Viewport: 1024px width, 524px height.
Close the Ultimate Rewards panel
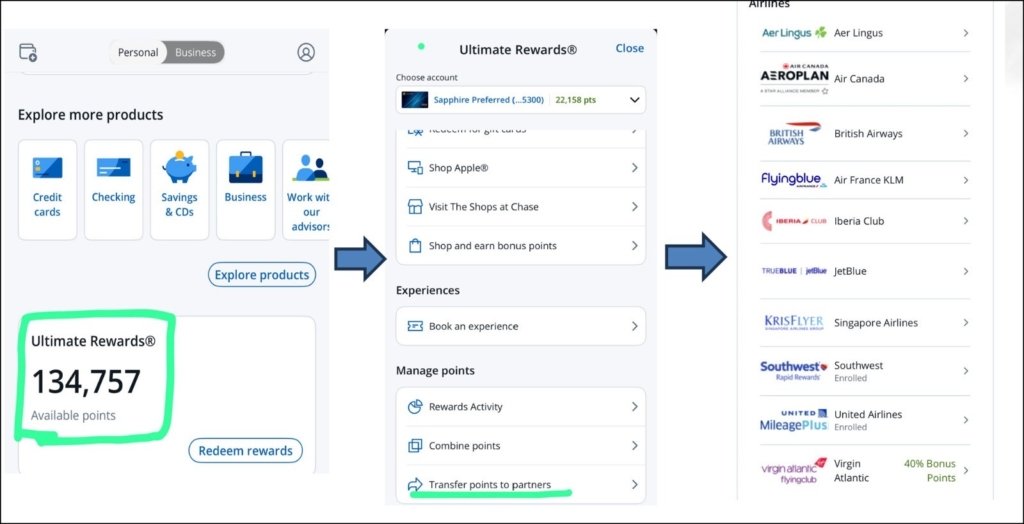click(629, 48)
